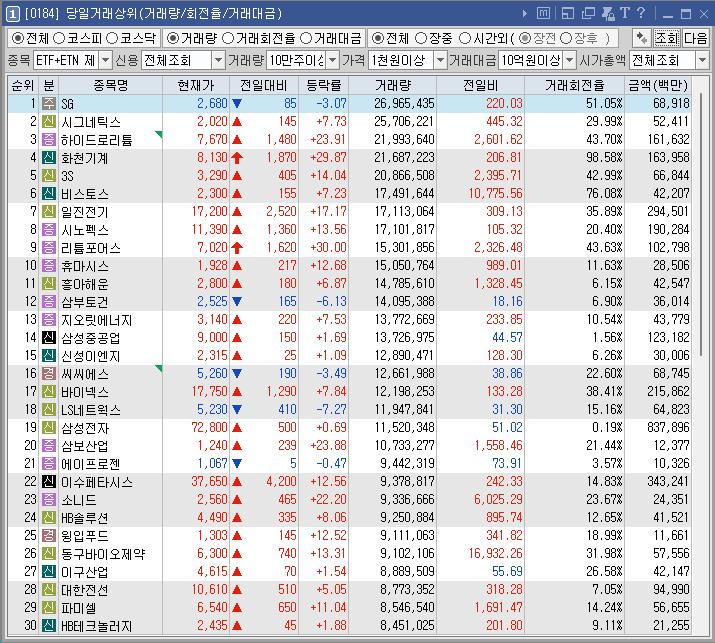
Task: Click the 다음 next button
Action: coord(695,38)
